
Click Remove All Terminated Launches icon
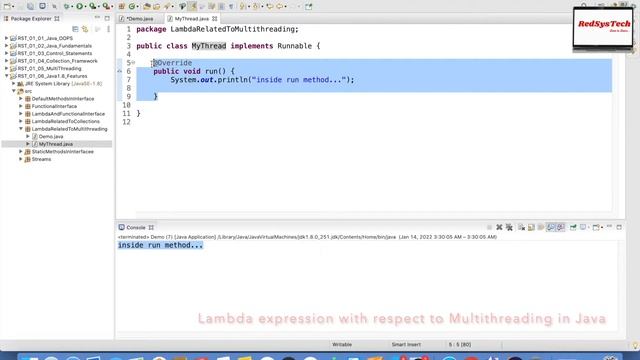[x=509, y=227]
